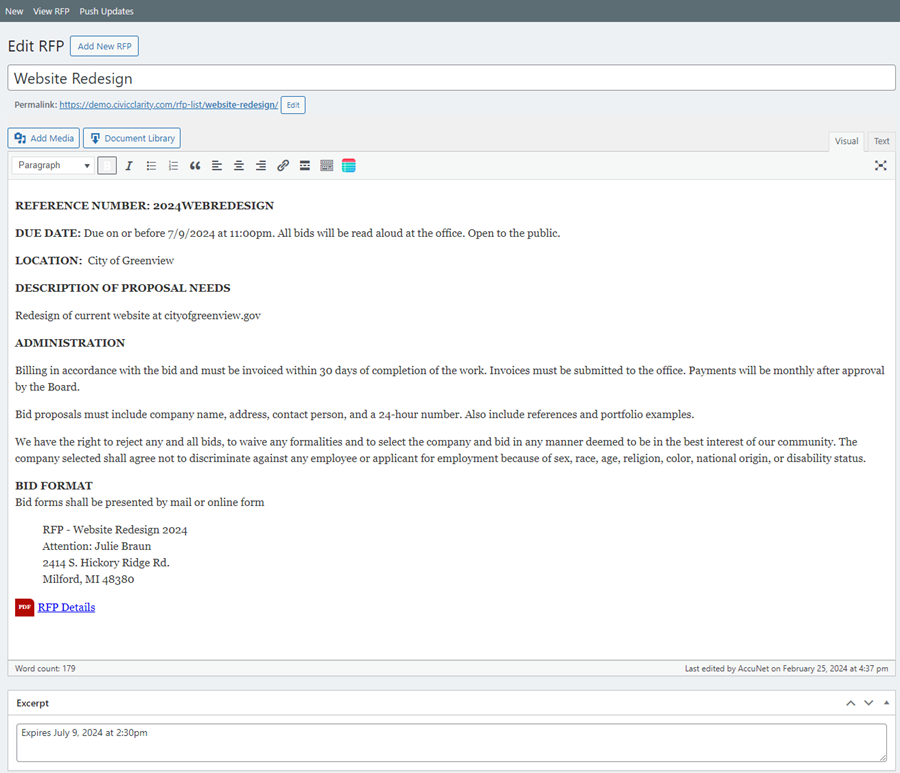Click the Website Redesign title field

[451, 78]
